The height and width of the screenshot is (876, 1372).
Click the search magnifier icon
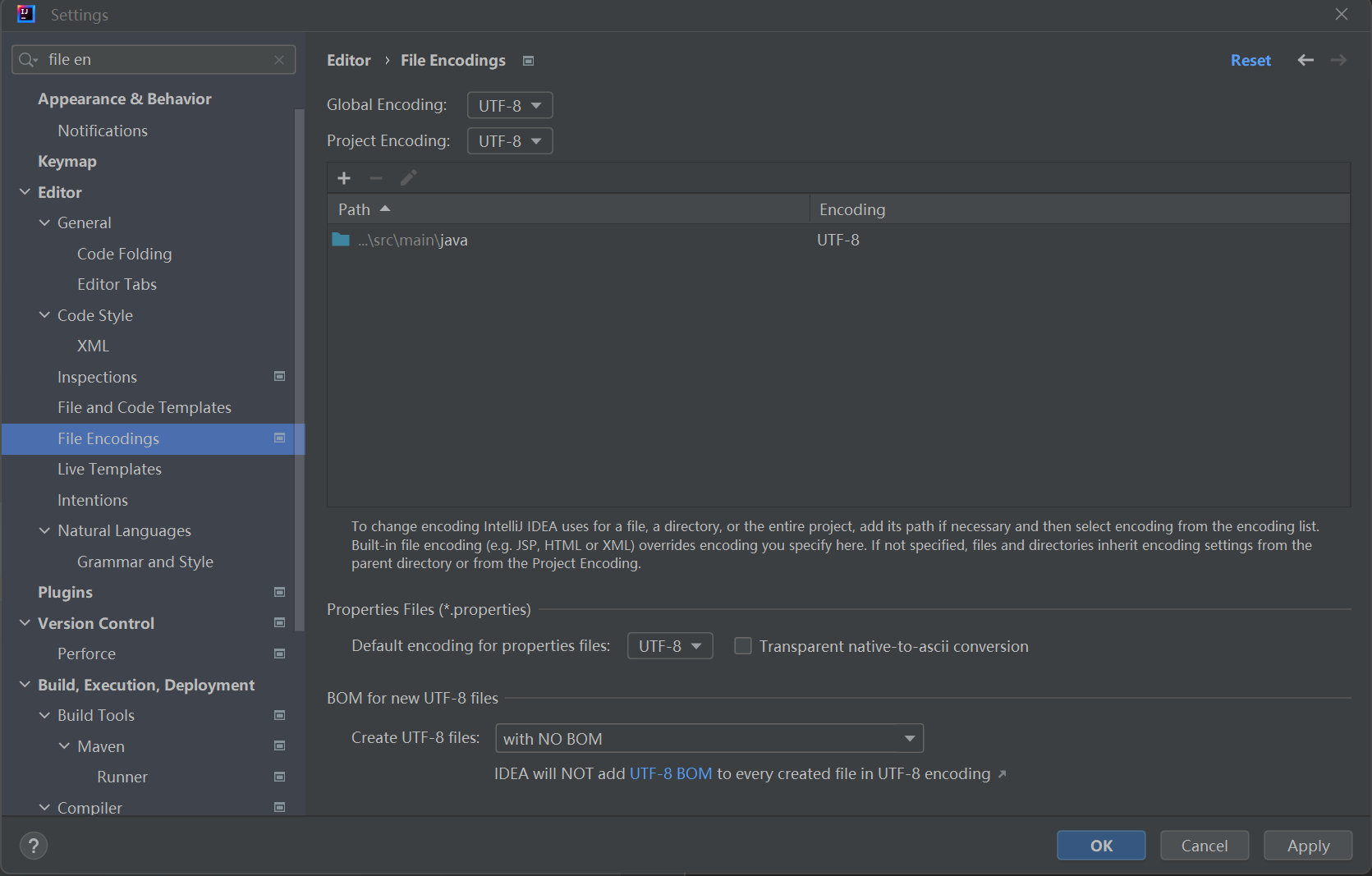point(28,60)
